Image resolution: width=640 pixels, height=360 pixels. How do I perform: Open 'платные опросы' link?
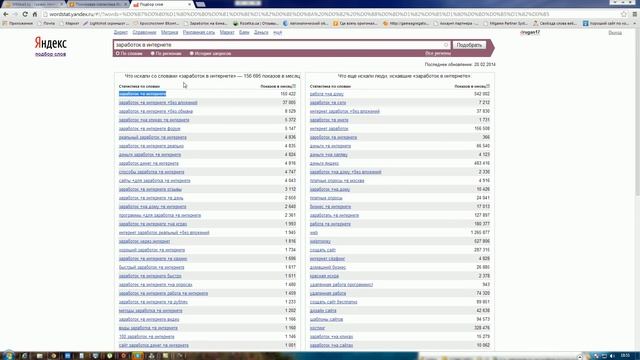point(326,198)
